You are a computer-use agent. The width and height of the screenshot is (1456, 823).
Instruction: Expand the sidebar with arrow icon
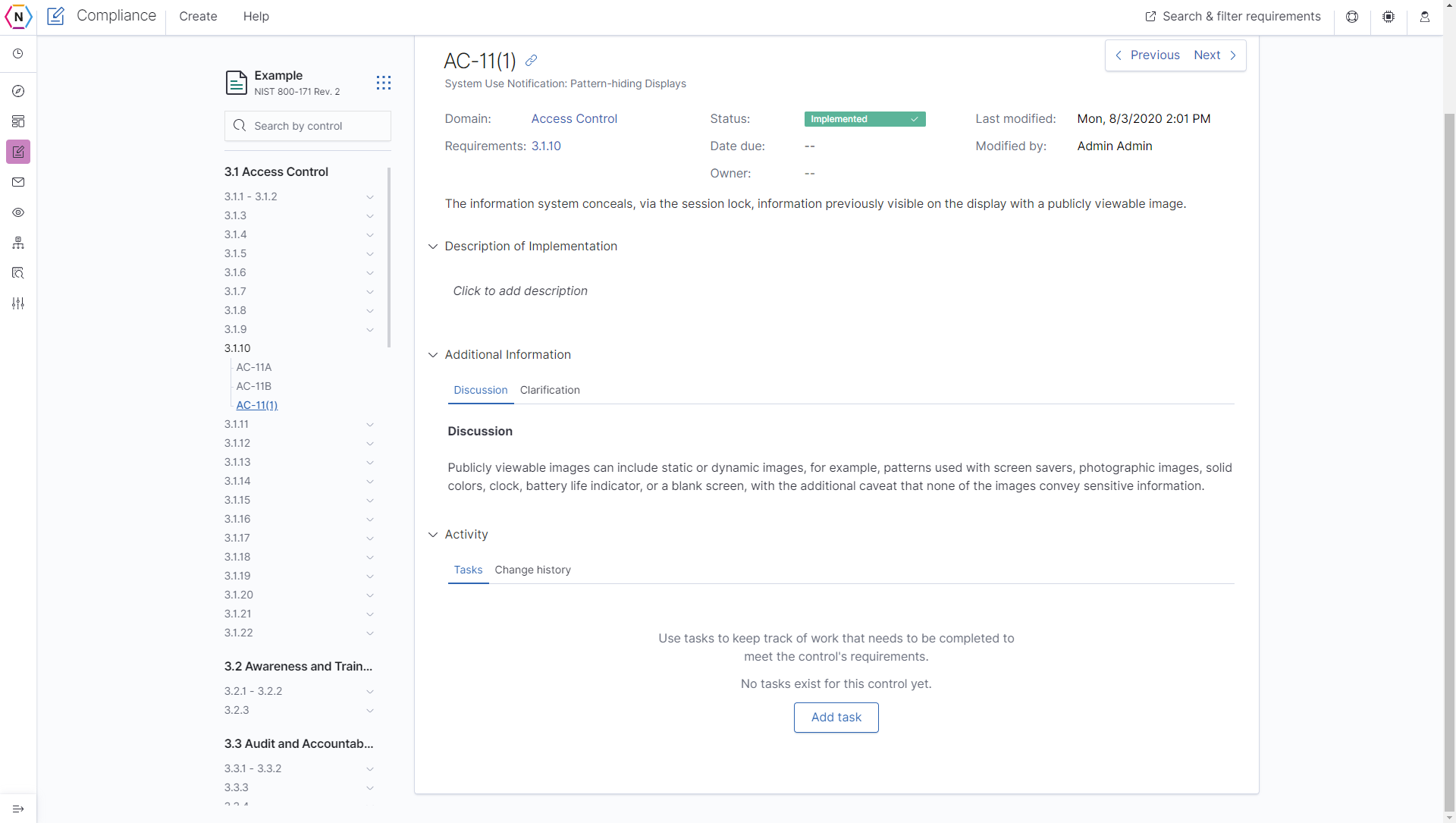[18, 809]
